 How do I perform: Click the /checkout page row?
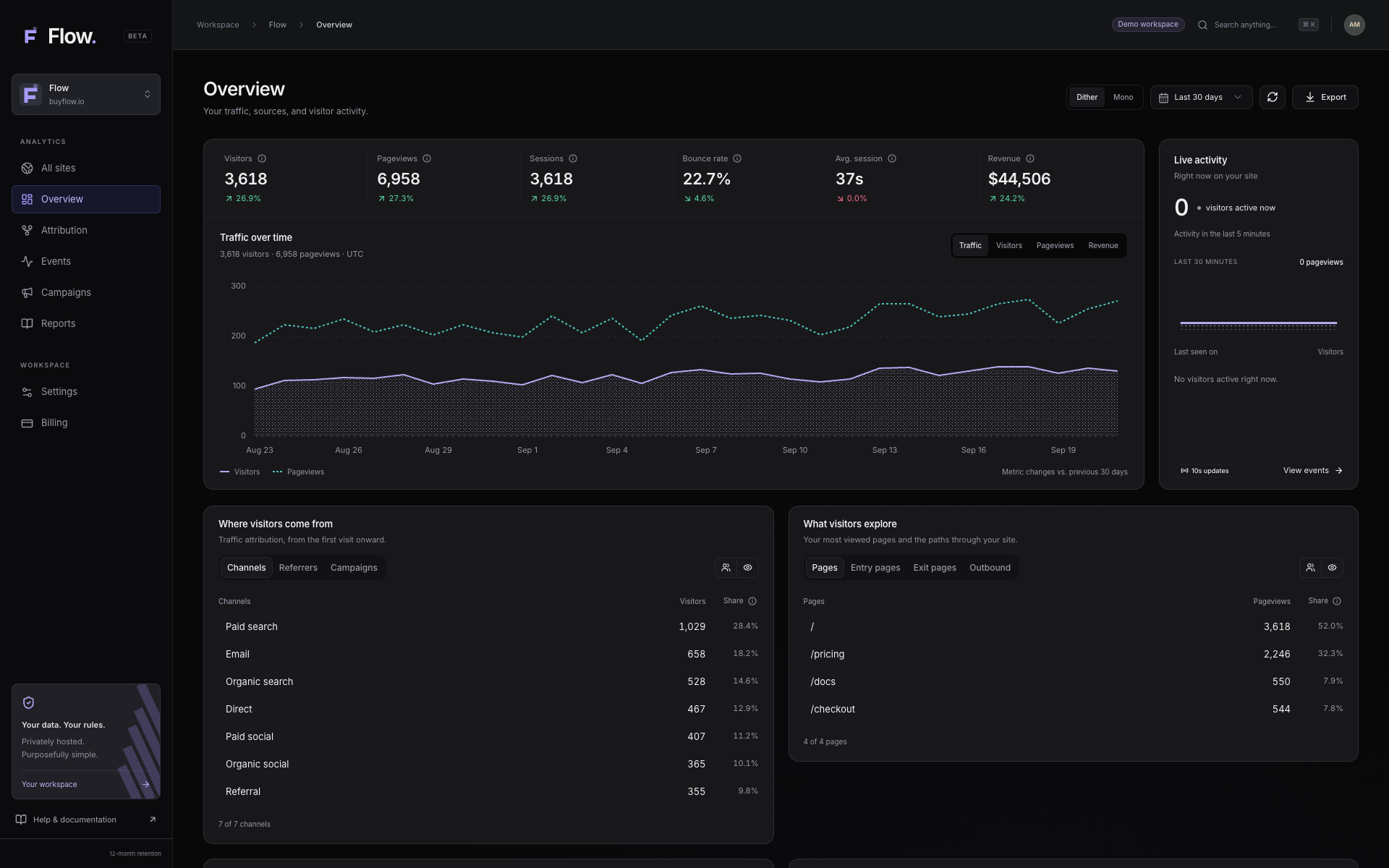click(x=1074, y=709)
